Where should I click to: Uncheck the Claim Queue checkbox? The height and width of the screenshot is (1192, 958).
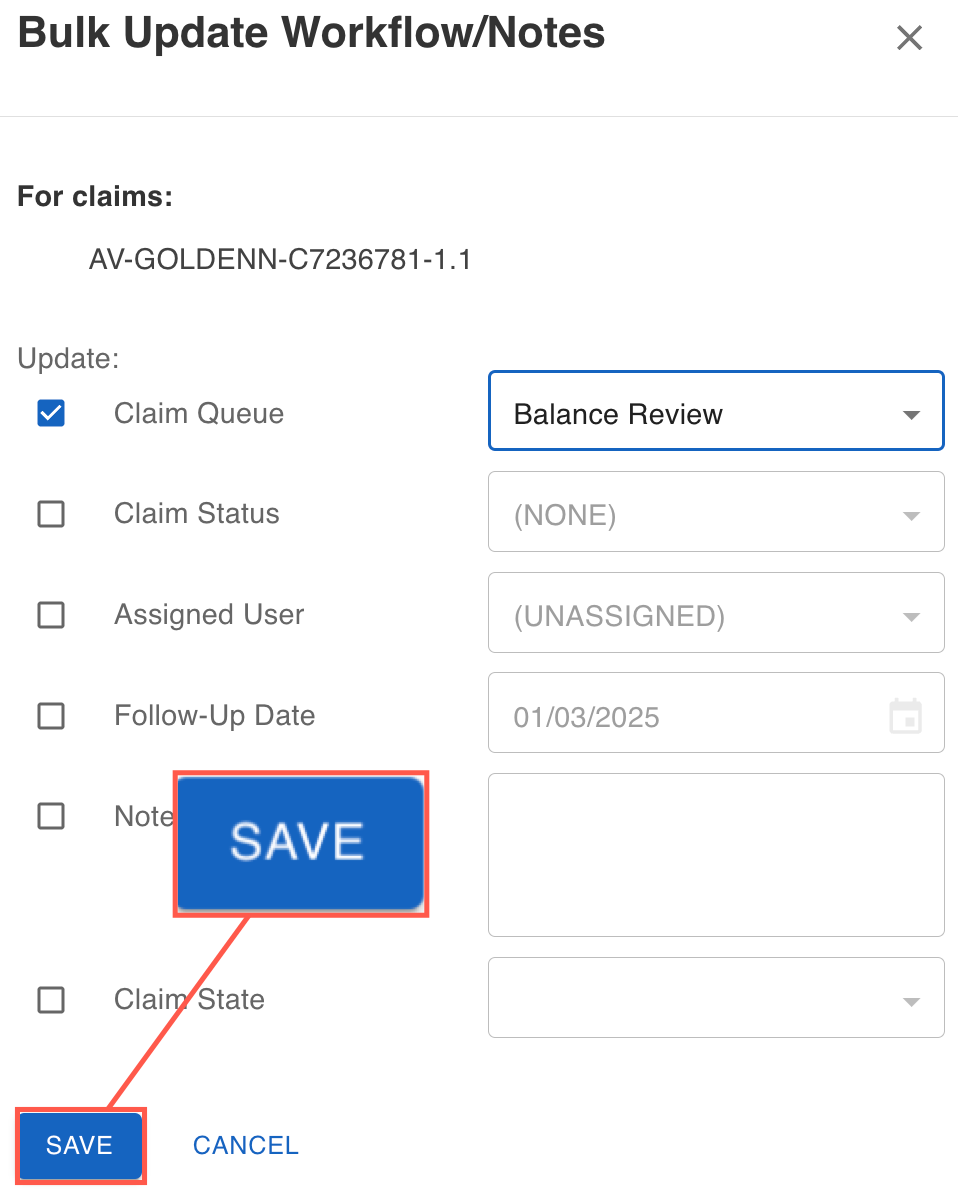tap(51, 413)
